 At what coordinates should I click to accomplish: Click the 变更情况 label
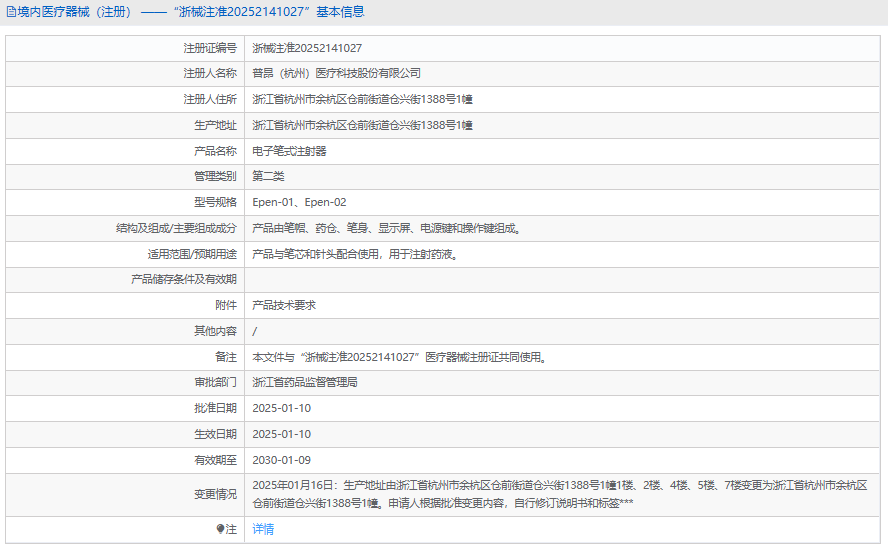tap(215, 494)
